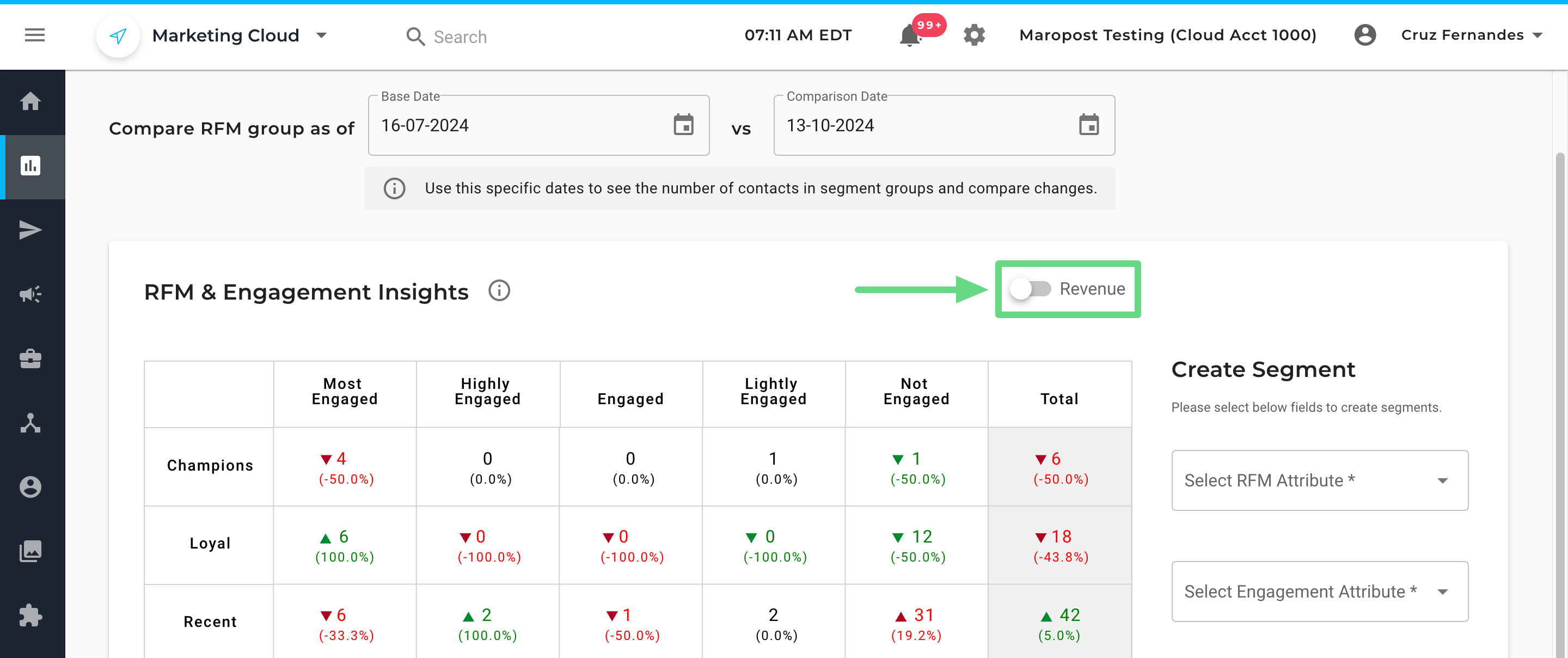The image size is (1568, 658).
Task: Click the paper plane Campaigns sidebar icon
Action: click(30, 230)
